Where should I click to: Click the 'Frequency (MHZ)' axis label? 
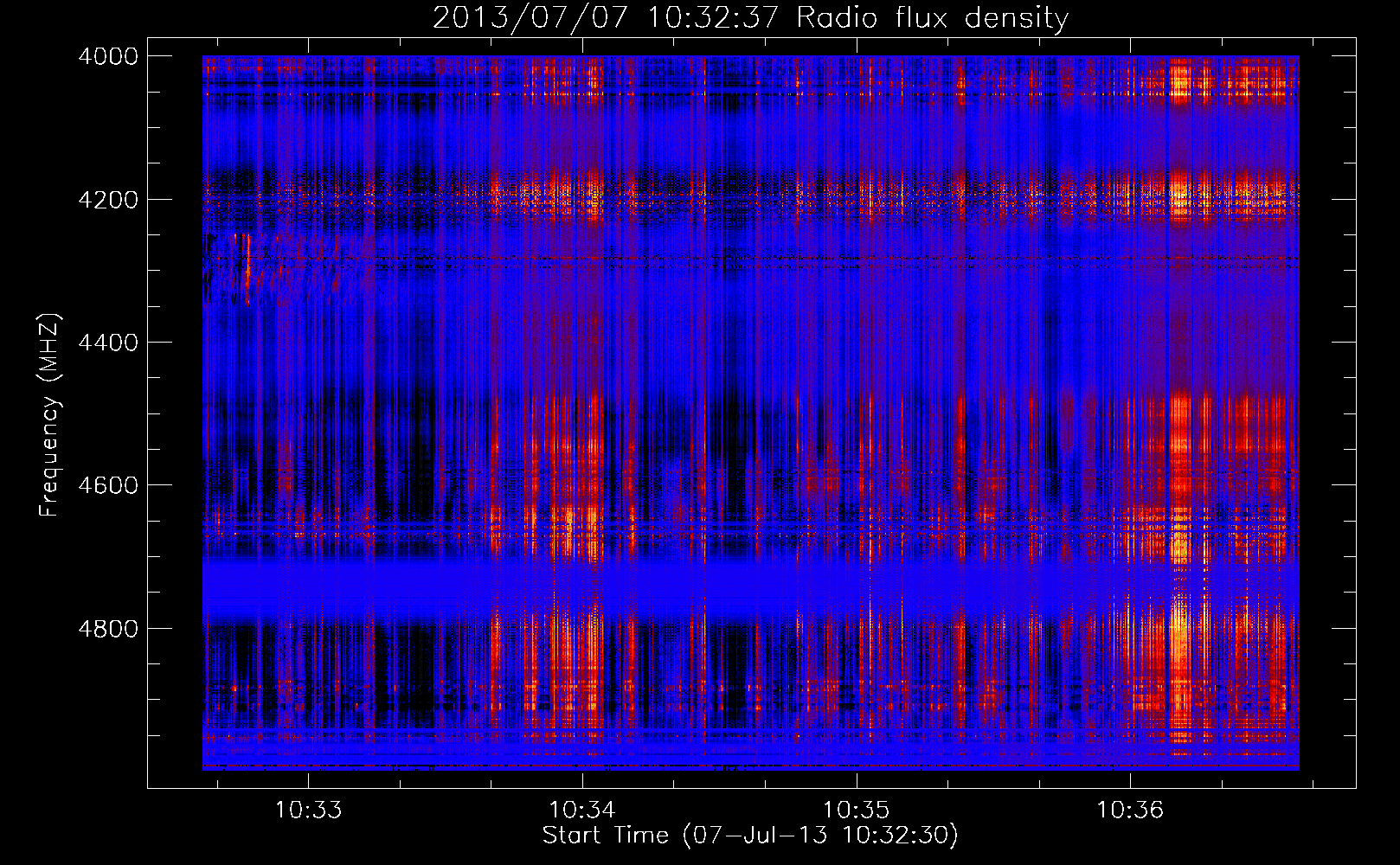tap(49, 414)
